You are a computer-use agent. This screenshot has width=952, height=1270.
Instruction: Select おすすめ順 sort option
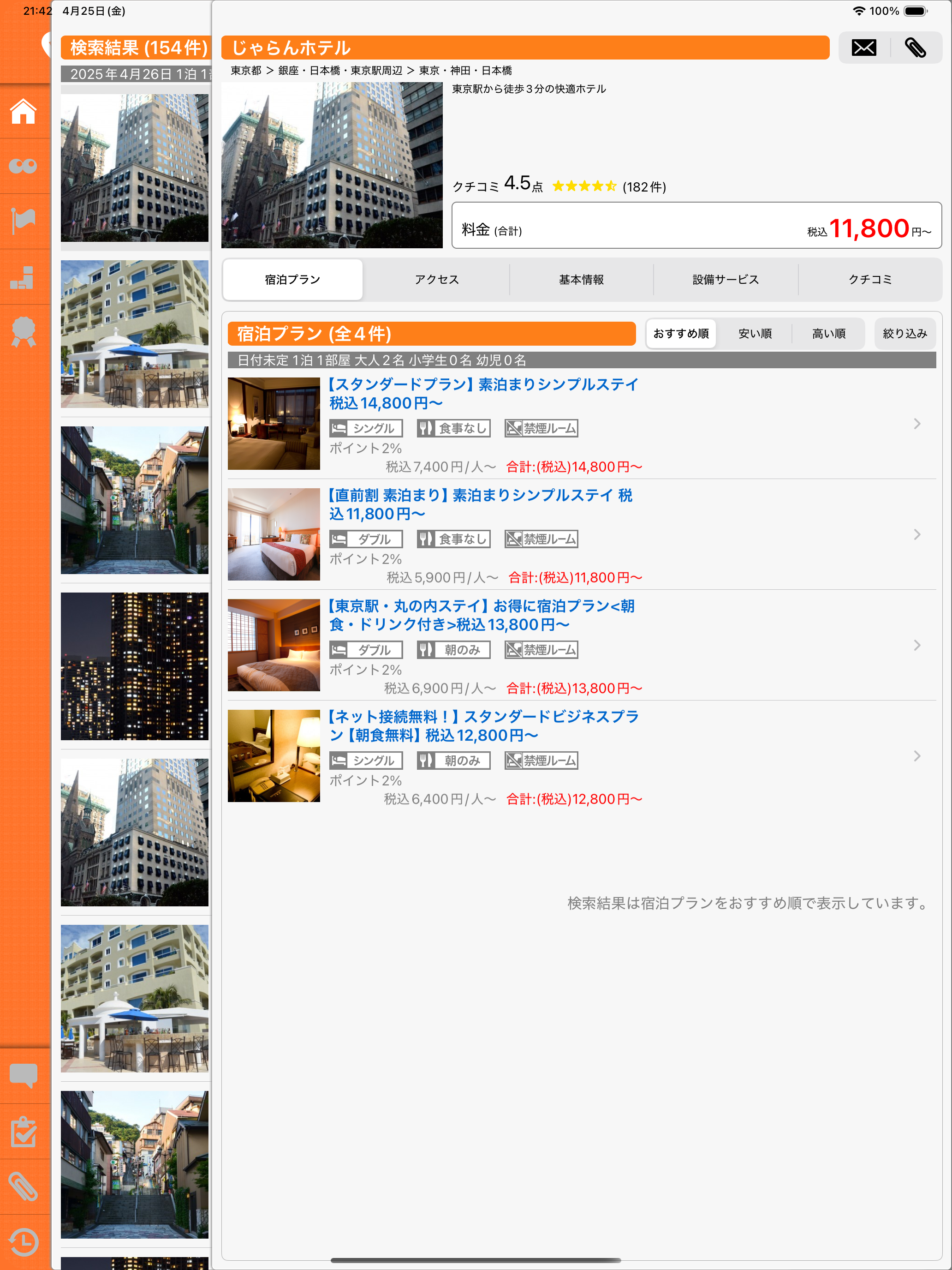click(x=681, y=334)
